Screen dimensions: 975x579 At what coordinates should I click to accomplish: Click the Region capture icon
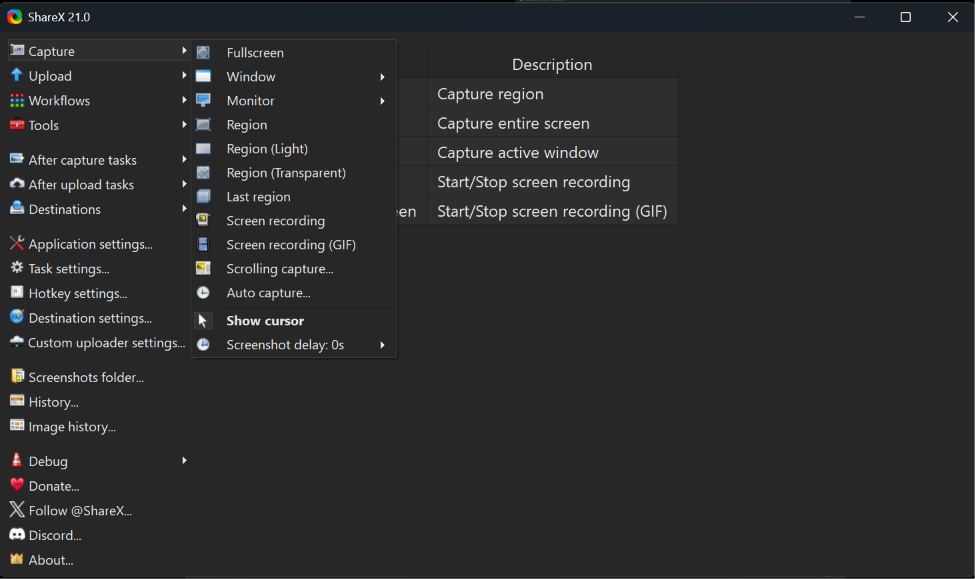(x=203, y=124)
